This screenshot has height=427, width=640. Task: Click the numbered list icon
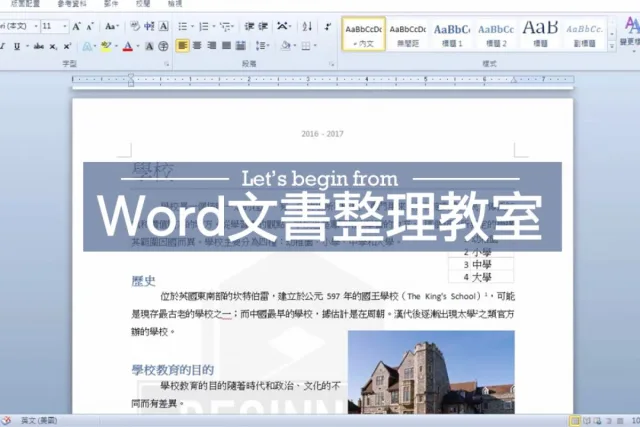pyautogui.click(x=204, y=27)
